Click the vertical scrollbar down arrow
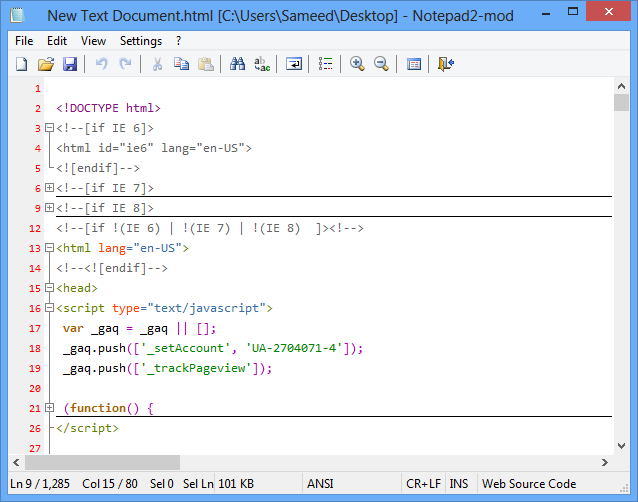Image resolution: width=638 pixels, height=502 pixels. click(x=621, y=446)
